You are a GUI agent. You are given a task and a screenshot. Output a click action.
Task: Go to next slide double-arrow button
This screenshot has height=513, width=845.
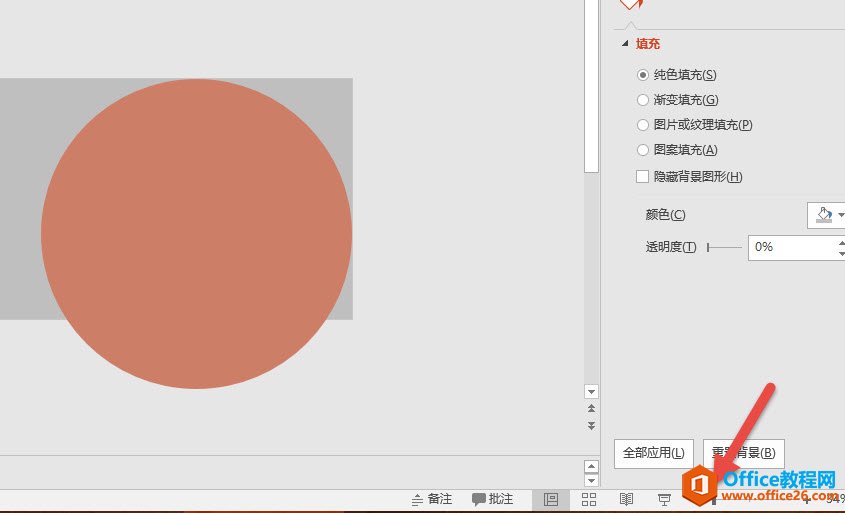tap(591, 426)
